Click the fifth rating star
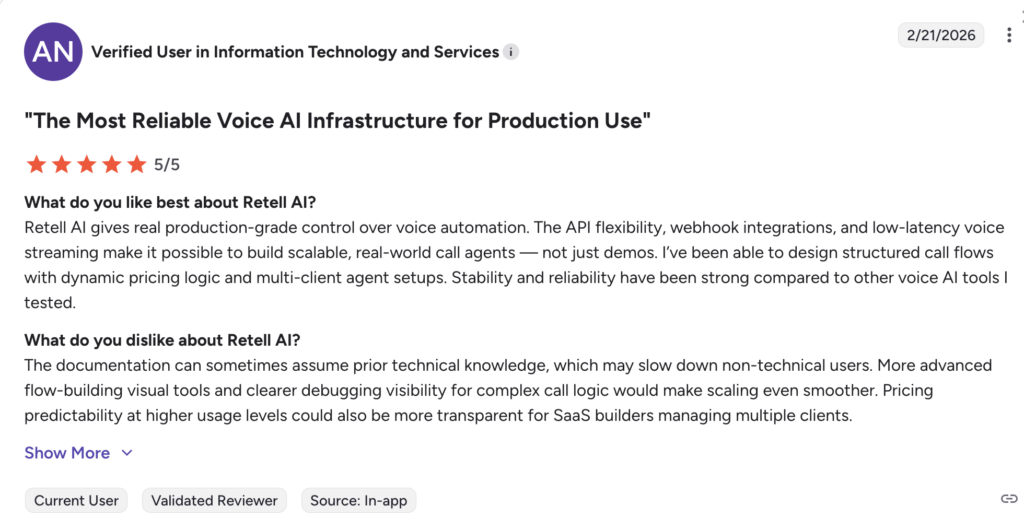This screenshot has width=1024, height=518. tap(136, 164)
